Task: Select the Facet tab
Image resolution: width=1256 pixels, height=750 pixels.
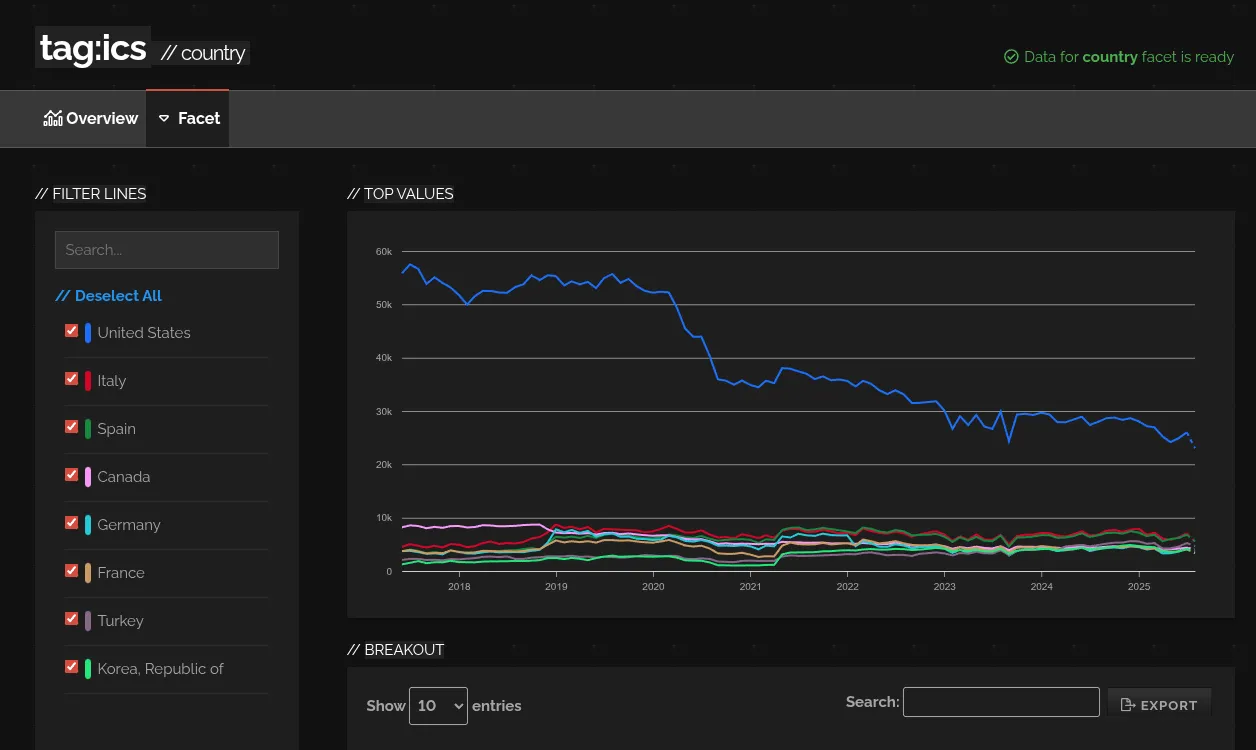Action: [188, 118]
